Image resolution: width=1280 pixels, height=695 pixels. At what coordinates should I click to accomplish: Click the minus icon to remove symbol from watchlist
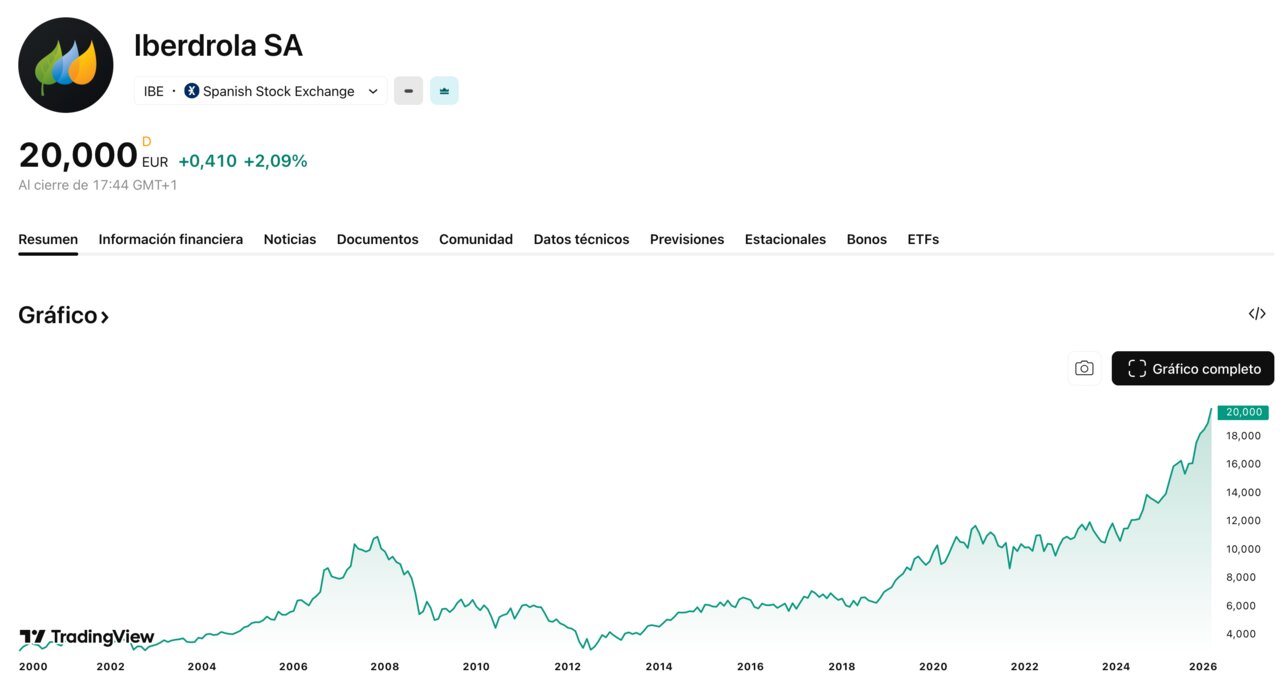(x=408, y=90)
